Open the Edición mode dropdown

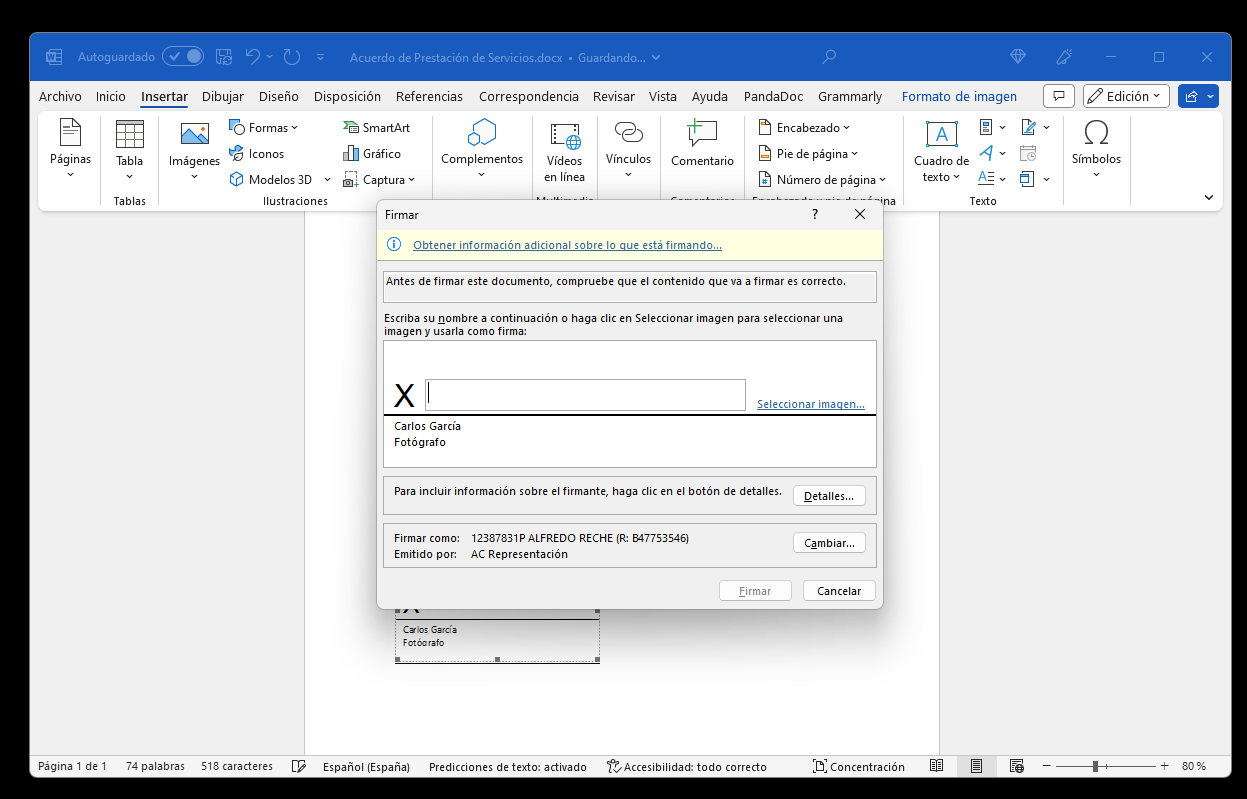(1126, 96)
